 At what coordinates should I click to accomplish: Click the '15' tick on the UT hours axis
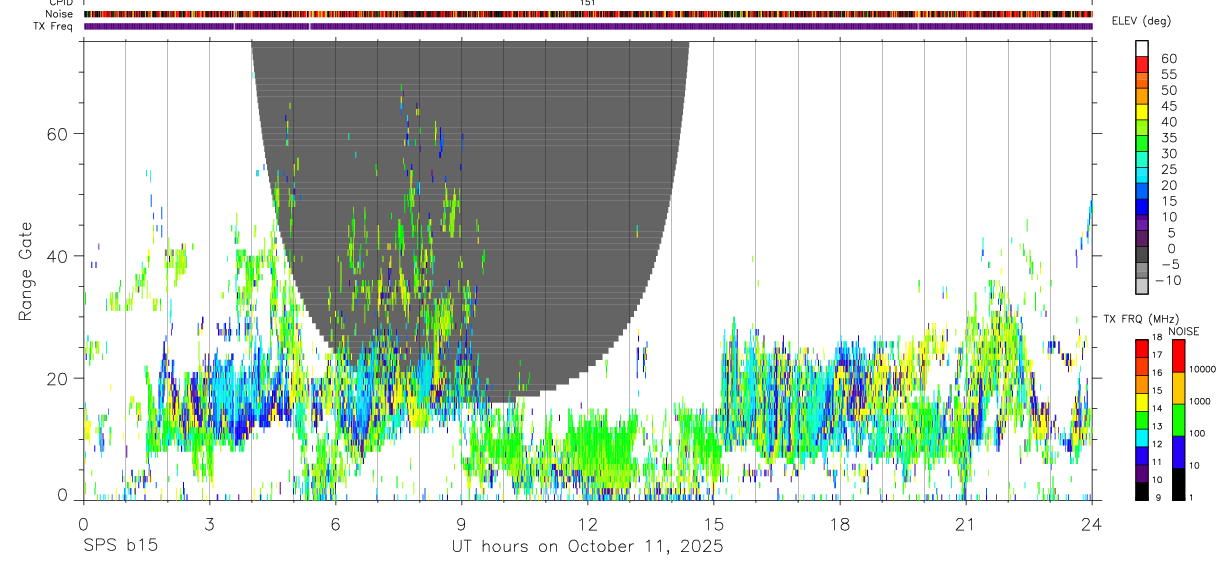click(x=714, y=523)
